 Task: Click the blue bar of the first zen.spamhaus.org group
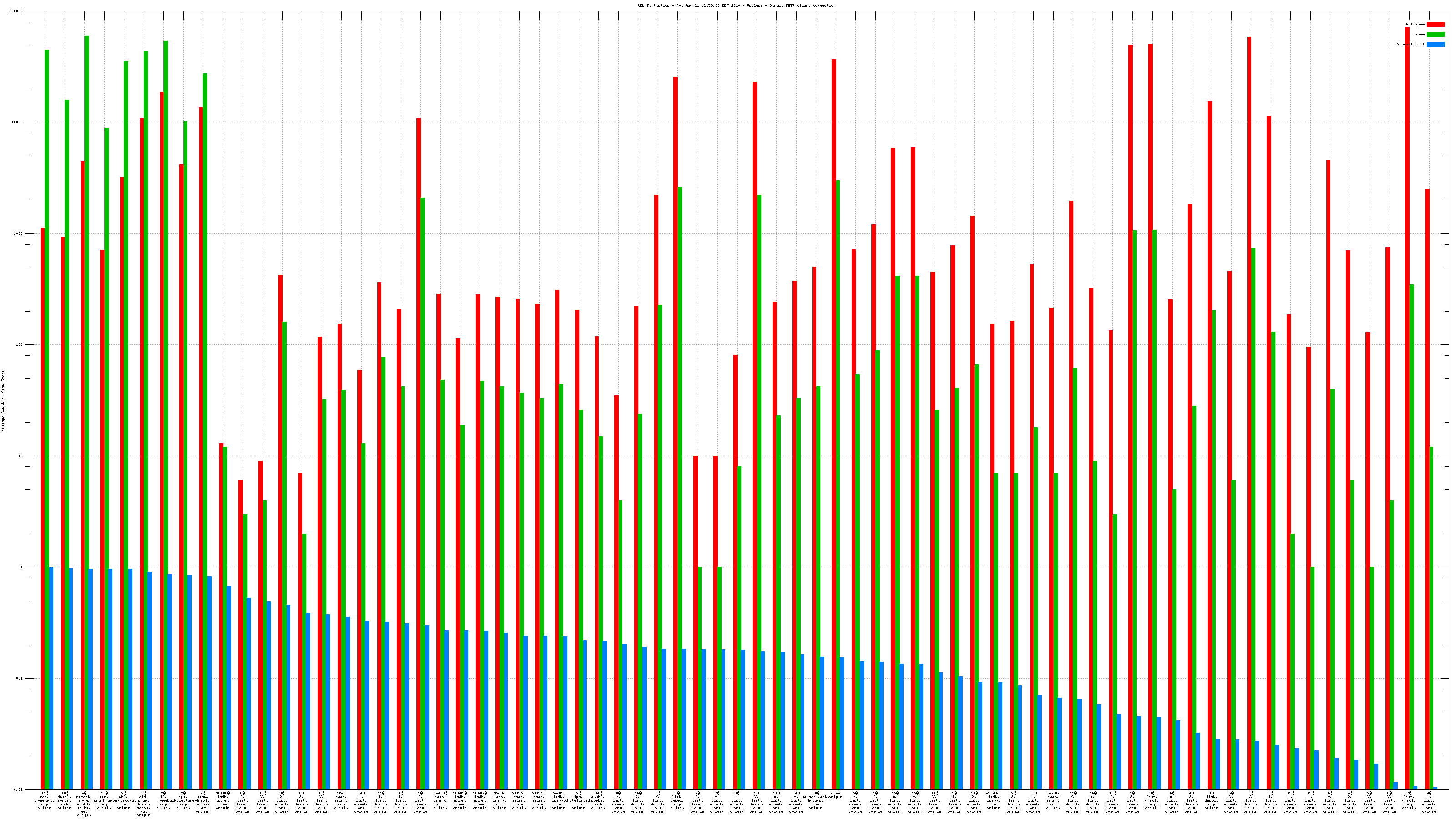click(51, 678)
